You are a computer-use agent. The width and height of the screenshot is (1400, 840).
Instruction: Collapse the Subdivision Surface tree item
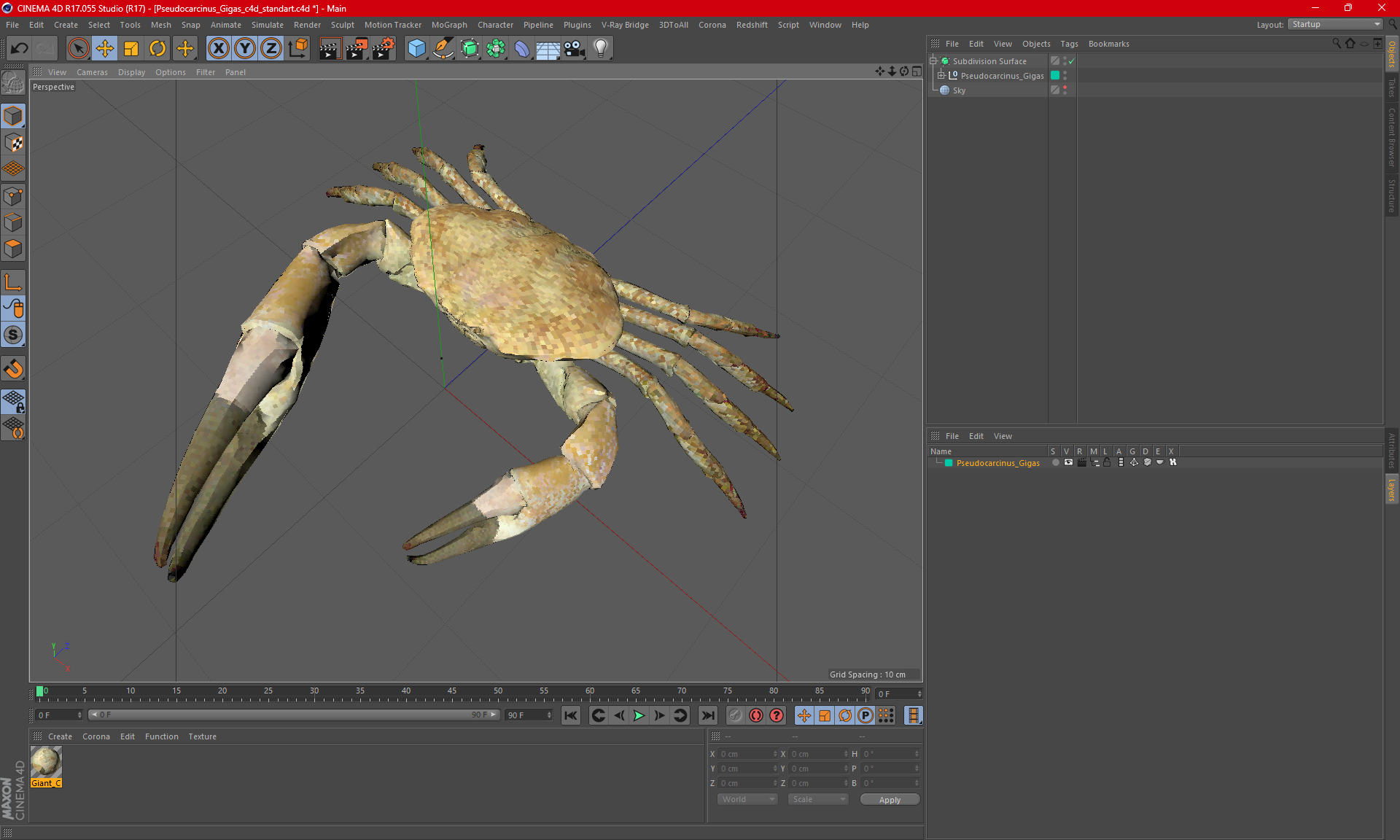pos(933,61)
